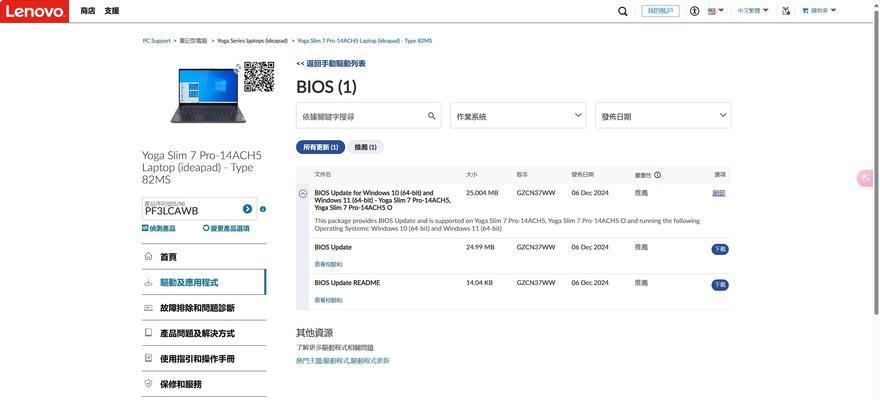This screenshot has height=400, width=880.
Task: Click 變更產品選項 link
Action: 226,228
